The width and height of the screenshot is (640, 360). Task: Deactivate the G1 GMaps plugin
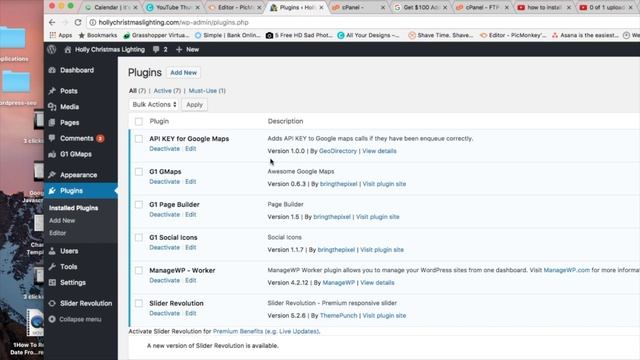[164, 182]
